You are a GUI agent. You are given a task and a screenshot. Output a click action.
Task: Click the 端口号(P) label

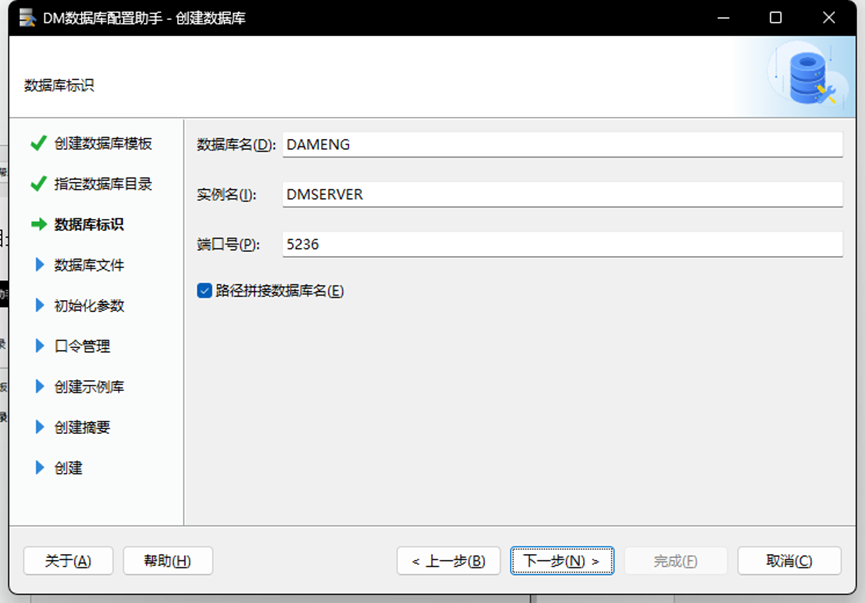(x=228, y=244)
